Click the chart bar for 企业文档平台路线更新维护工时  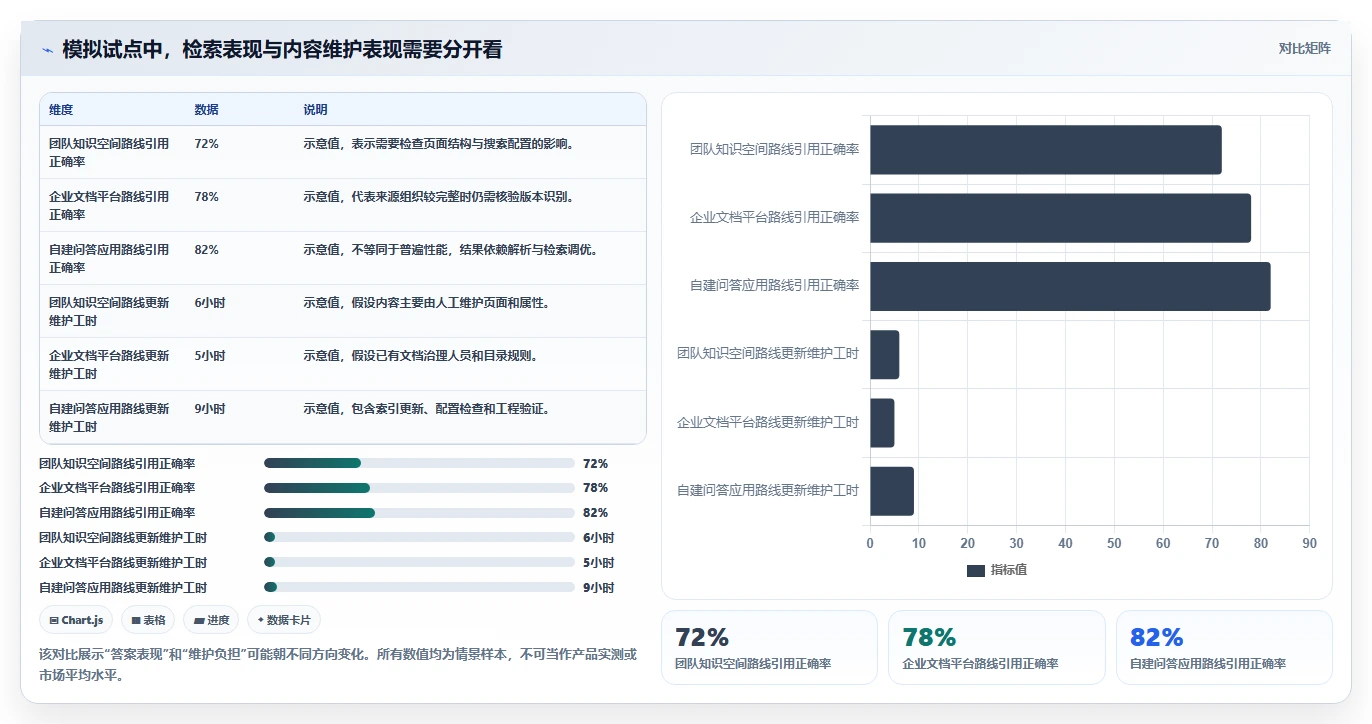click(882, 423)
